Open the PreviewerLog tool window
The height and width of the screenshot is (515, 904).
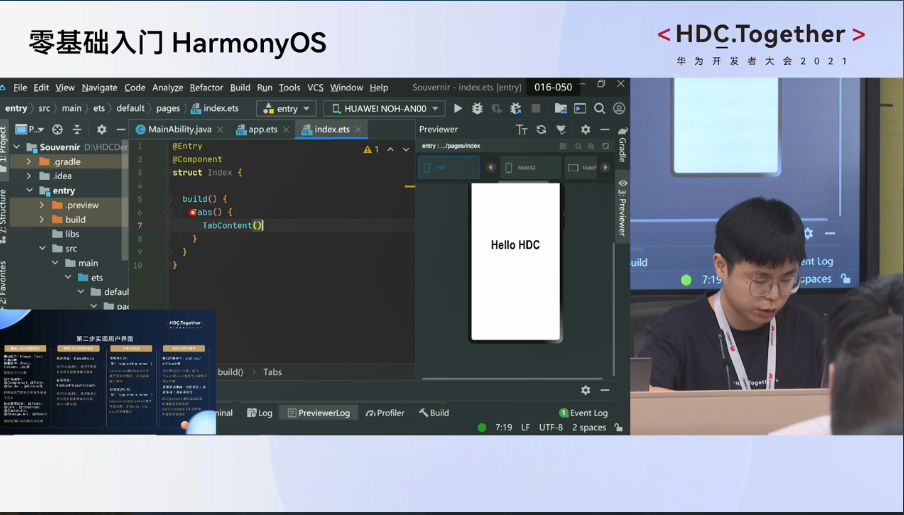pos(319,413)
